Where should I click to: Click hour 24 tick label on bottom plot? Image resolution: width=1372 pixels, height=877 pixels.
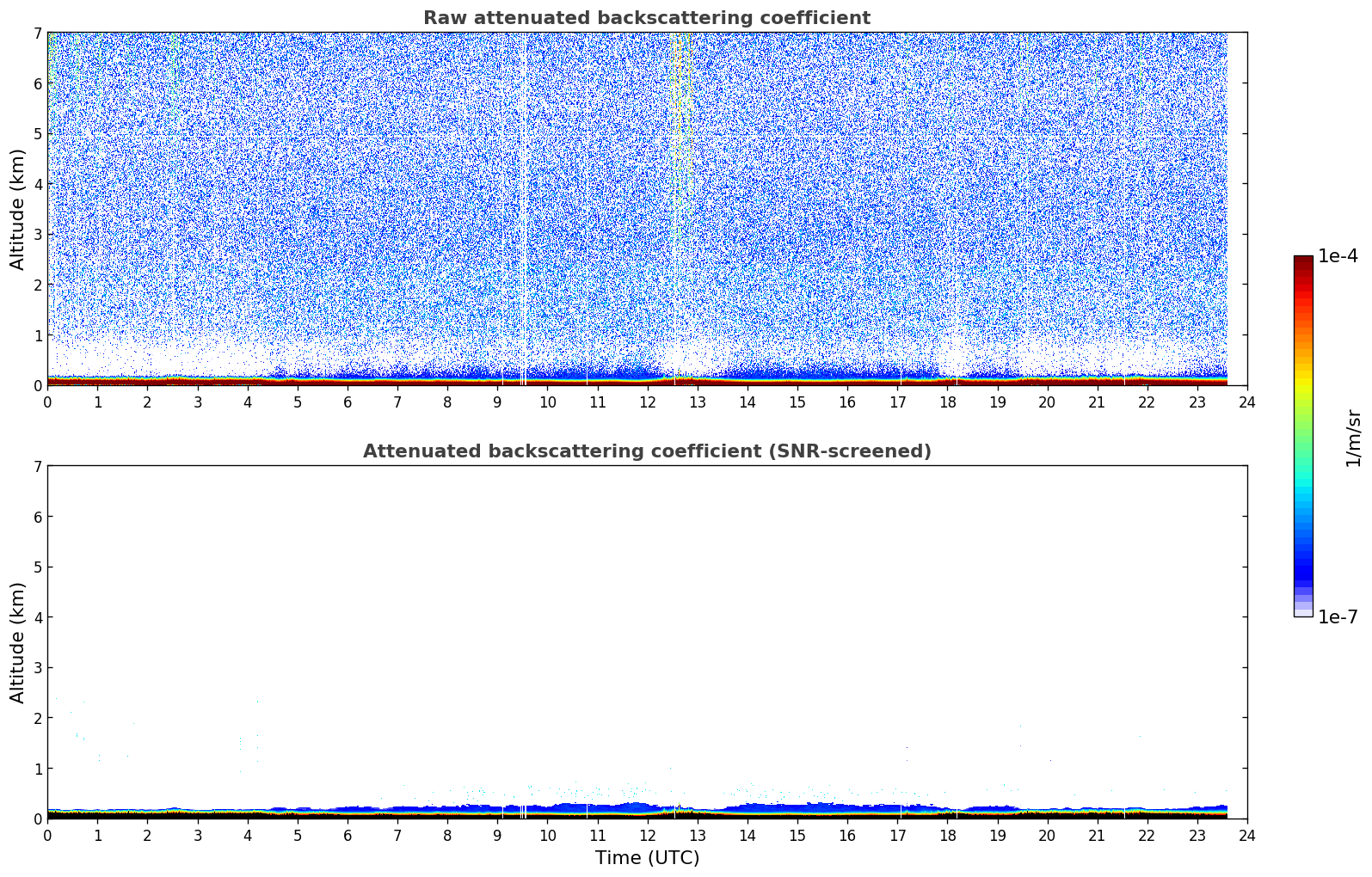[1247, 835]
